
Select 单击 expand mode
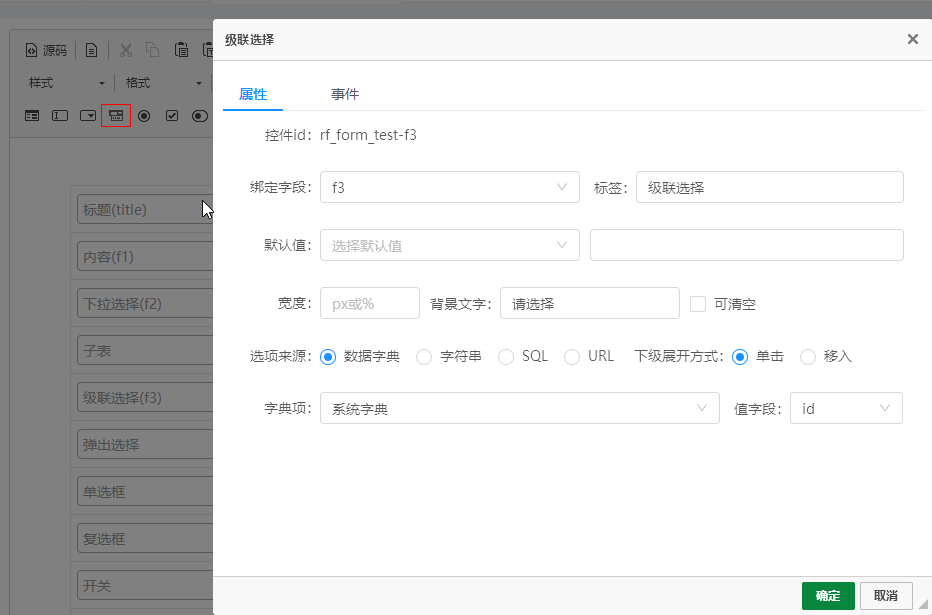click(740, 357)
